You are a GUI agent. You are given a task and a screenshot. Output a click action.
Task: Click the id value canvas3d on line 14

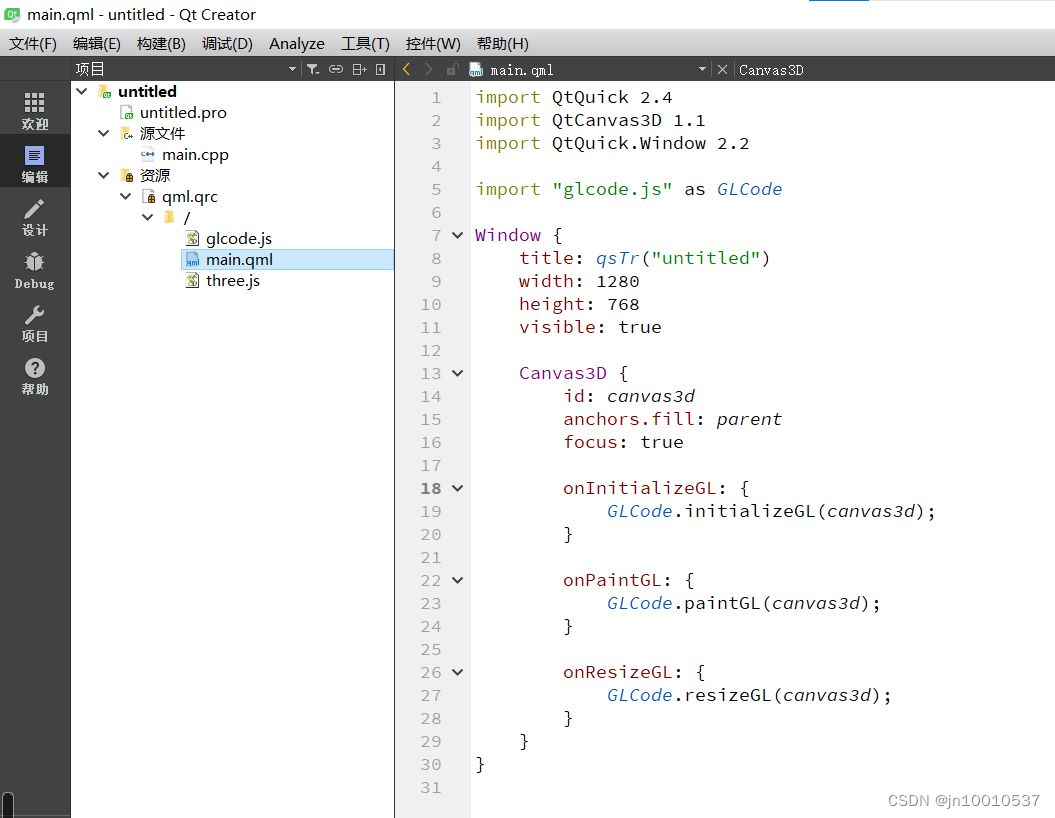pos(651,396)
